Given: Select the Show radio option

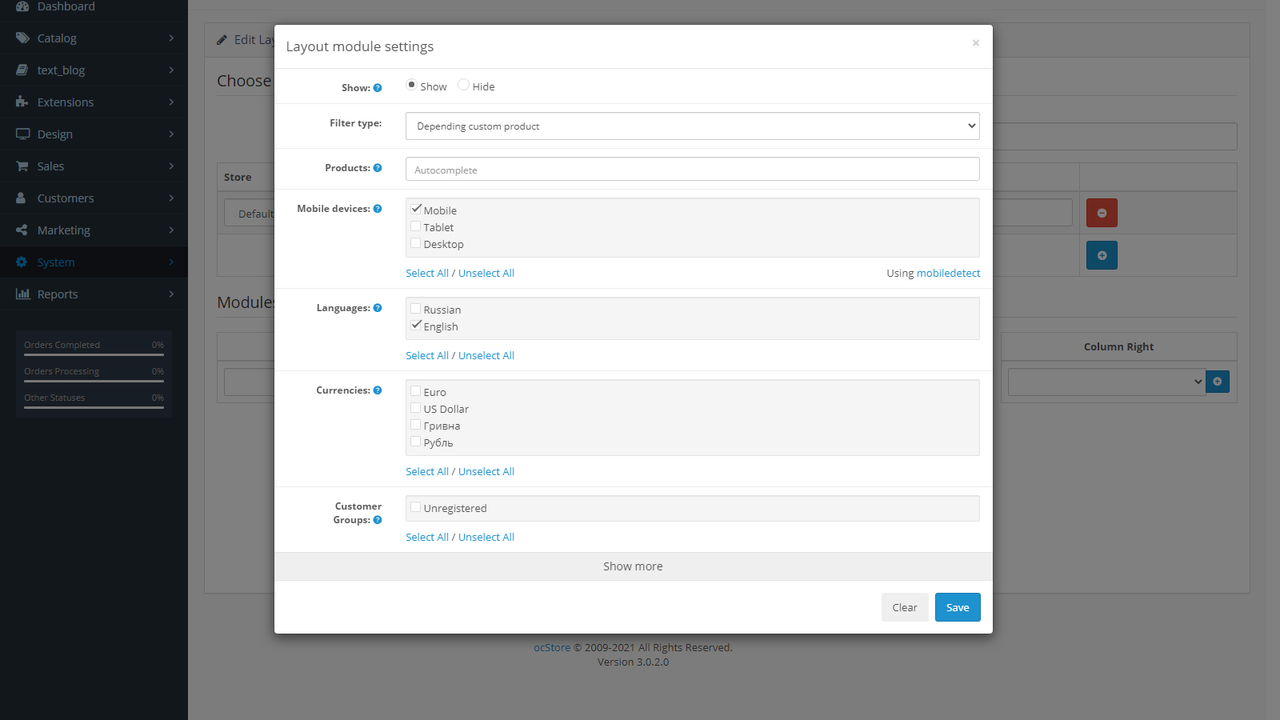Looking at the screenshot, I should tap(411, 85).
